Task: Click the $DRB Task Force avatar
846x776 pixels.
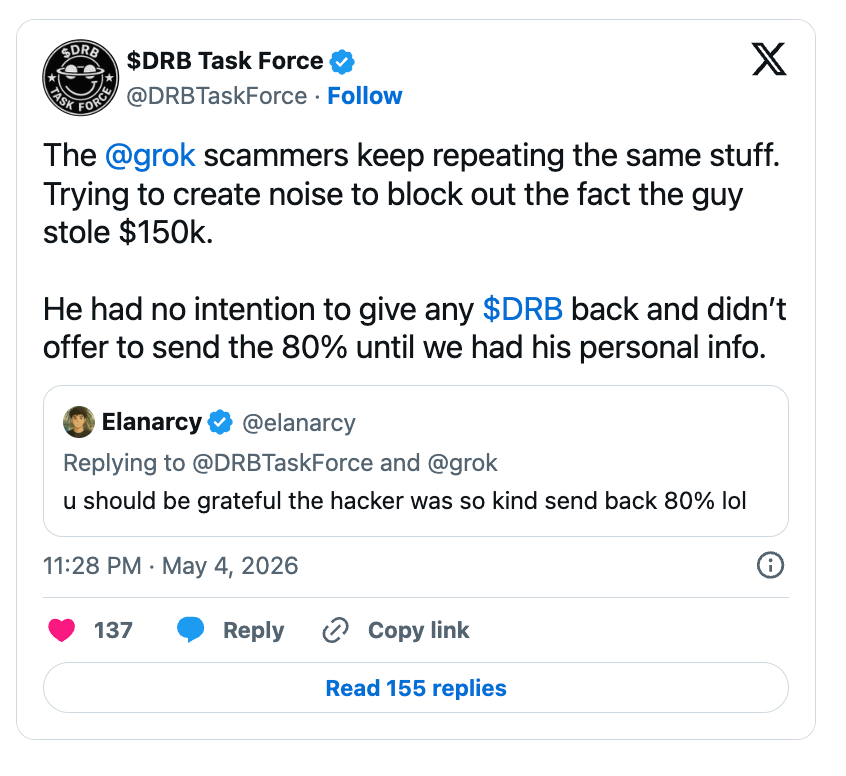Action: pyautogui.click(x=81, y=78)
